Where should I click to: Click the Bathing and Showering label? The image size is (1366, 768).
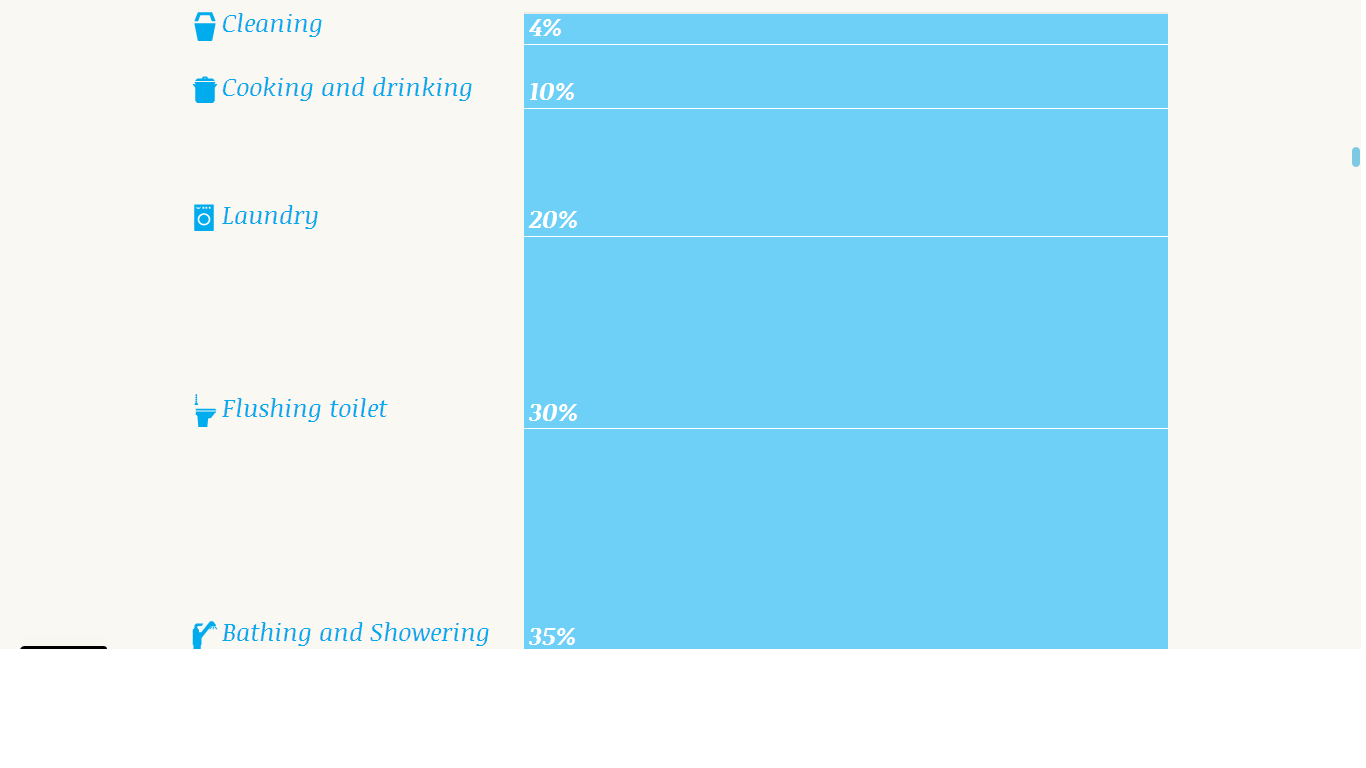(x=355, y=633)
